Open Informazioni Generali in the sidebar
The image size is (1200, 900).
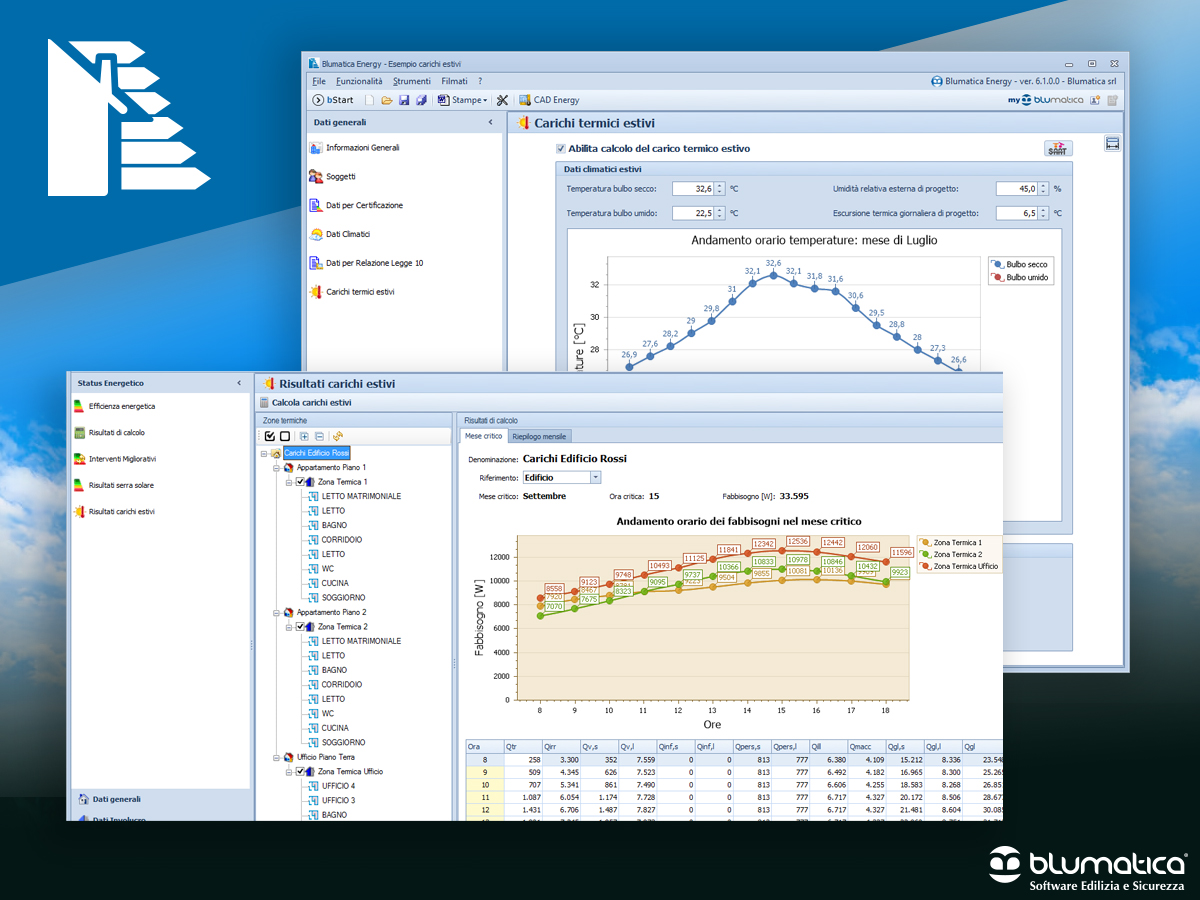354,148
